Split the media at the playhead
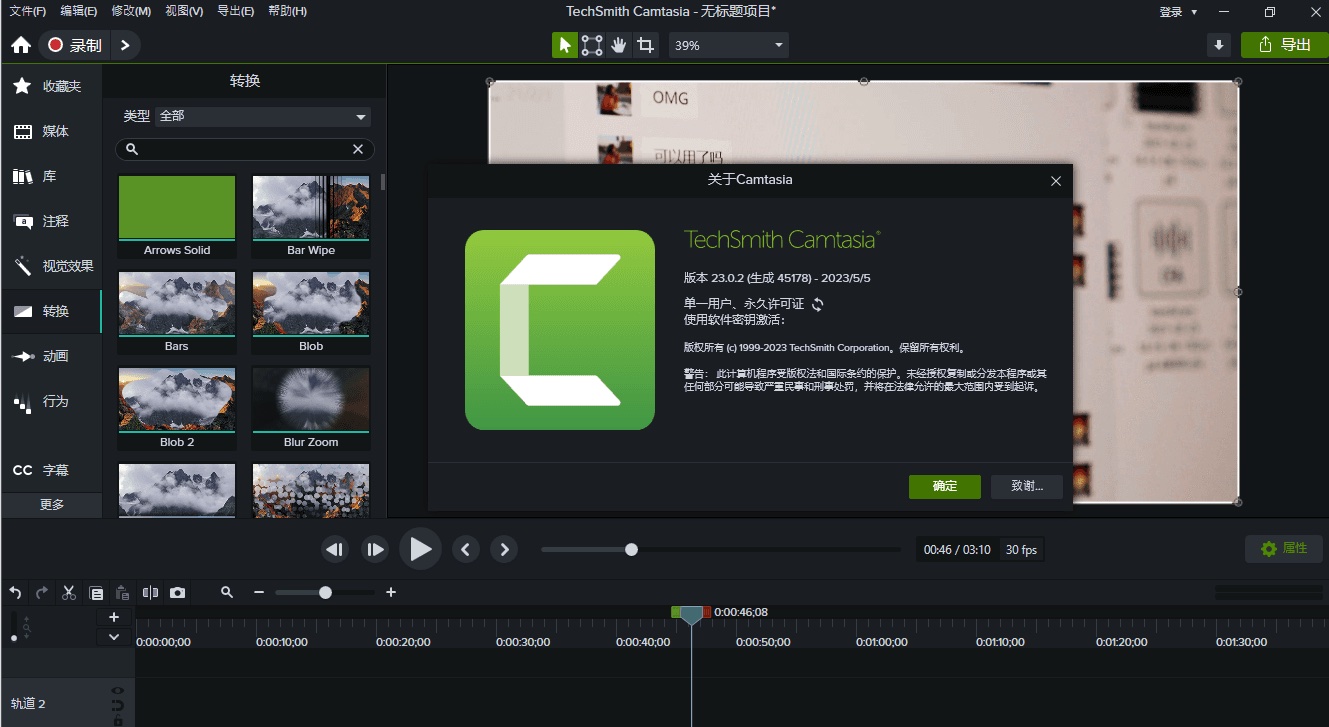 point(150,592)
